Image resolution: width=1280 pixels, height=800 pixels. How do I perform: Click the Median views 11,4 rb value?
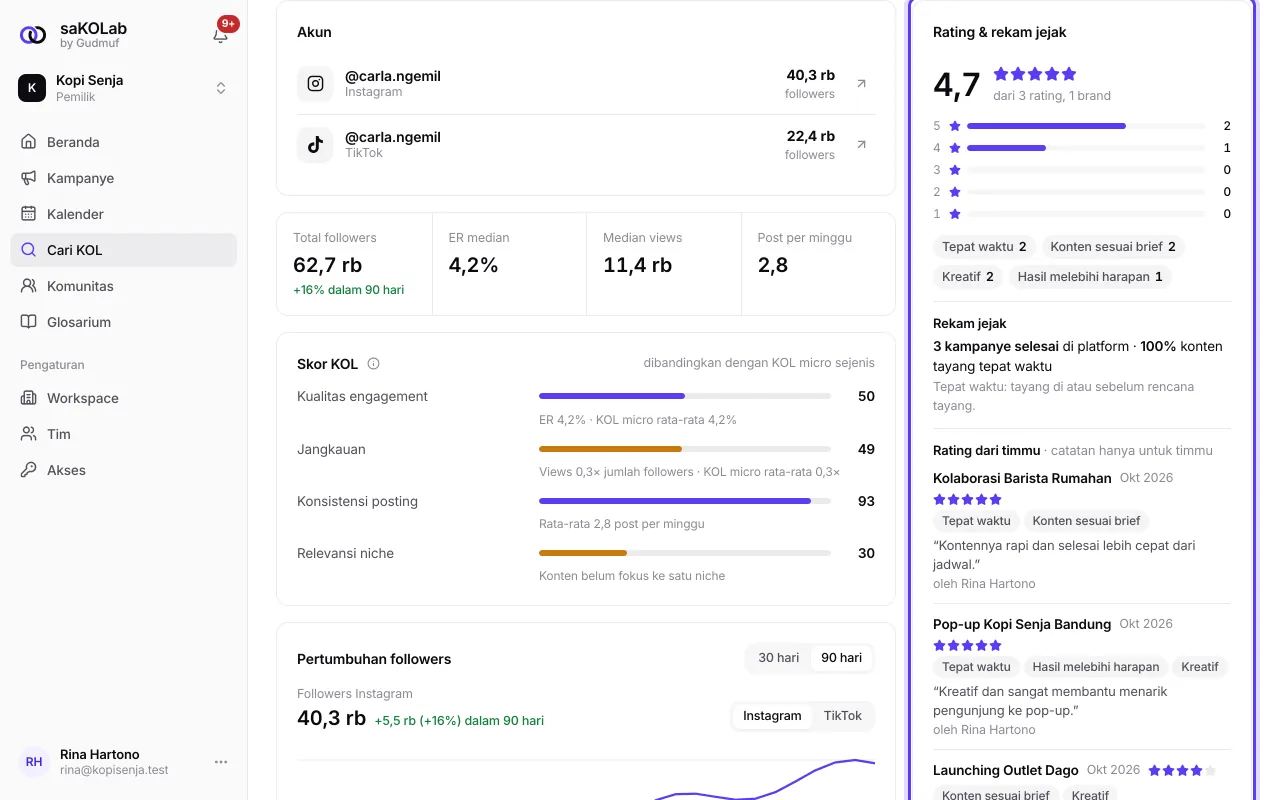[638, 265]
